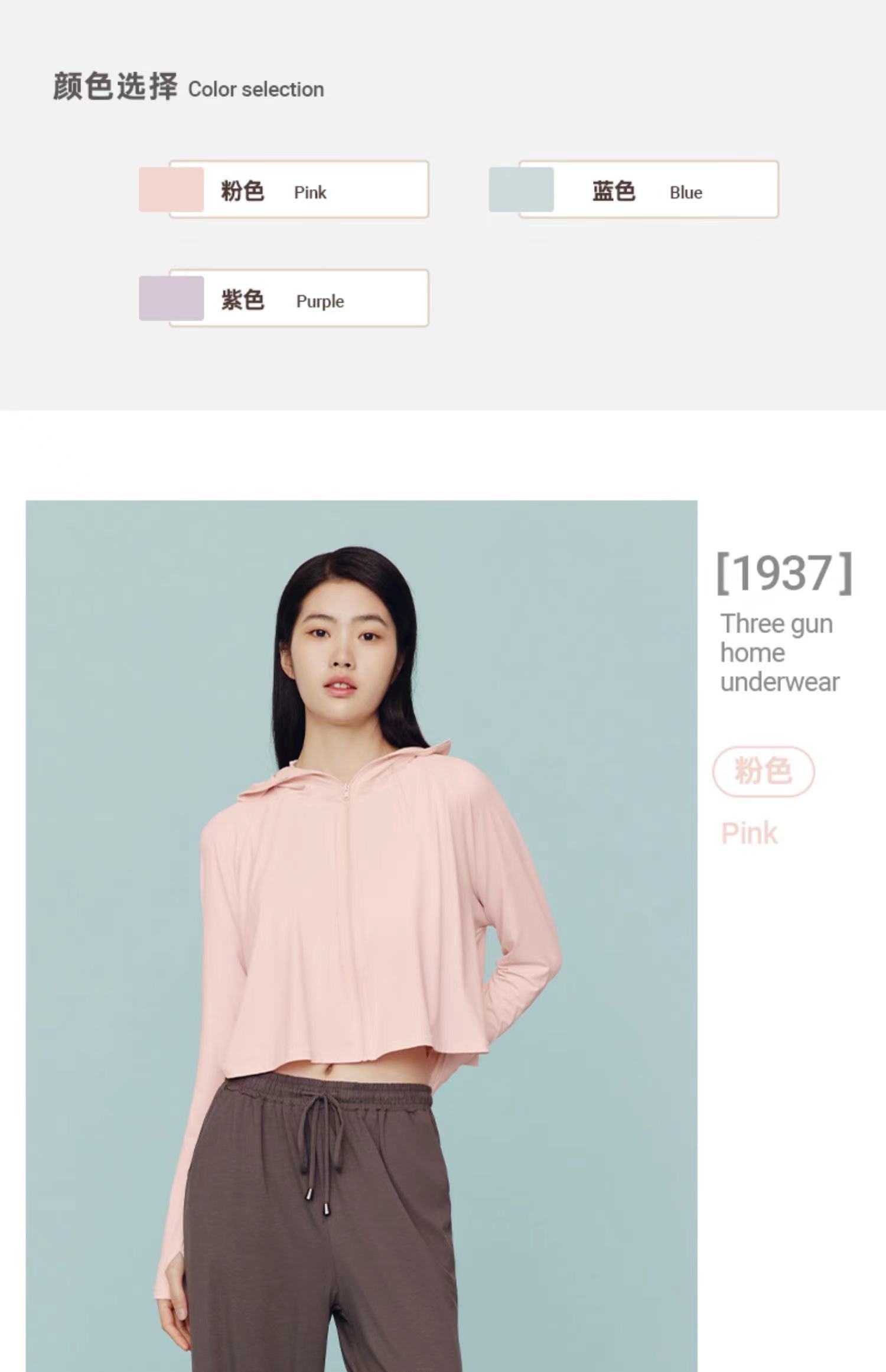The image size is (886, 1372).
Task: Select the blue color swatch
Action: (x=521, y=190)
